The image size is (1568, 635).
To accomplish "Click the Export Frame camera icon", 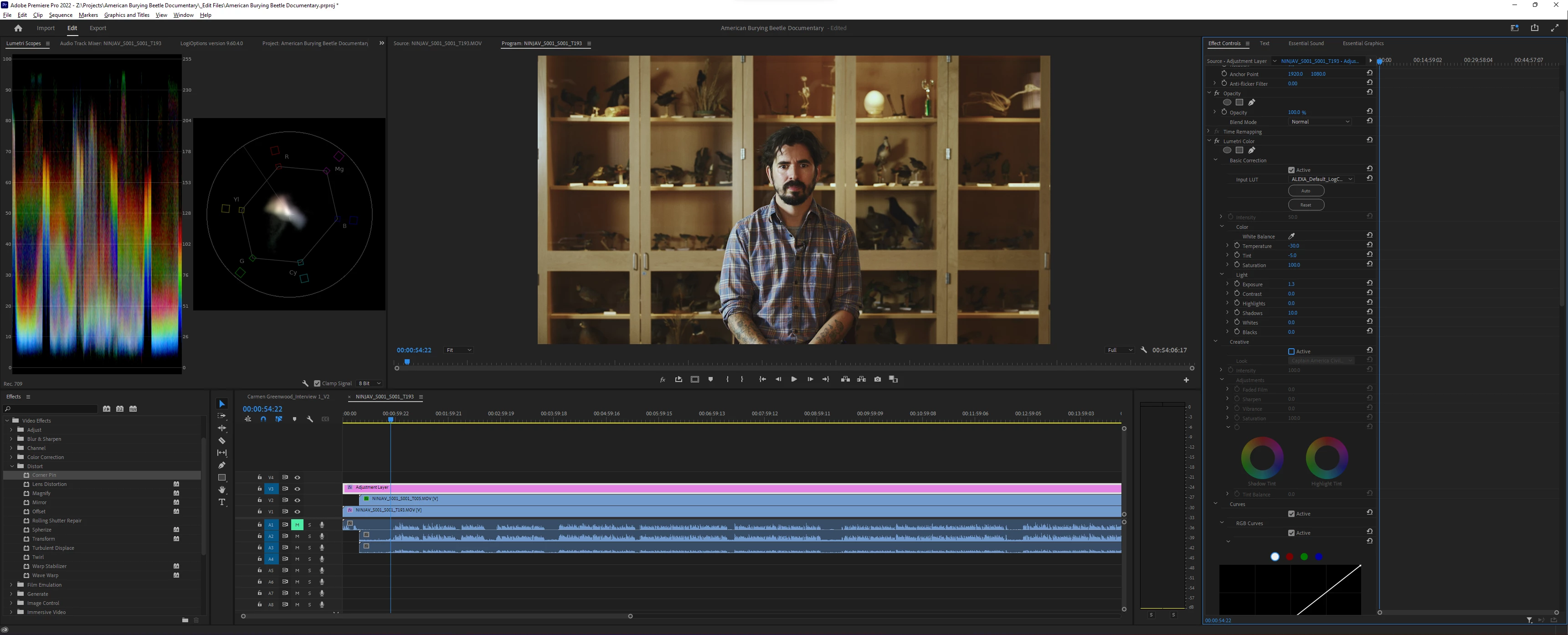I will (x=877, y=379).
